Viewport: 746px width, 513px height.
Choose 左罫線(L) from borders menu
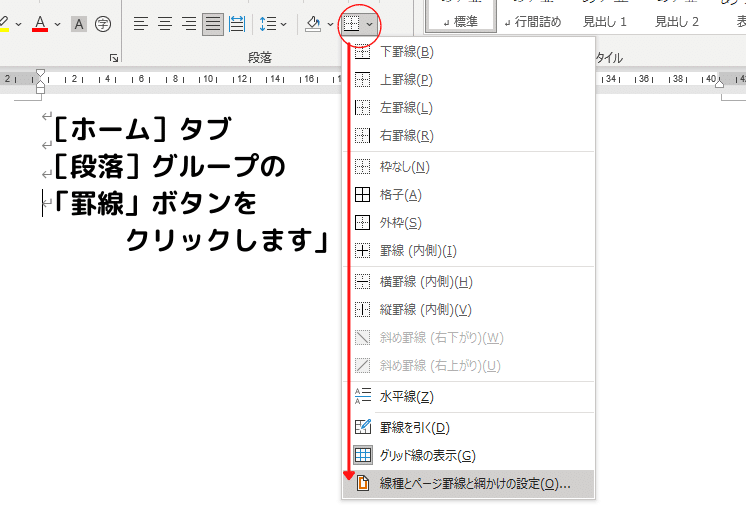point(469,108)
